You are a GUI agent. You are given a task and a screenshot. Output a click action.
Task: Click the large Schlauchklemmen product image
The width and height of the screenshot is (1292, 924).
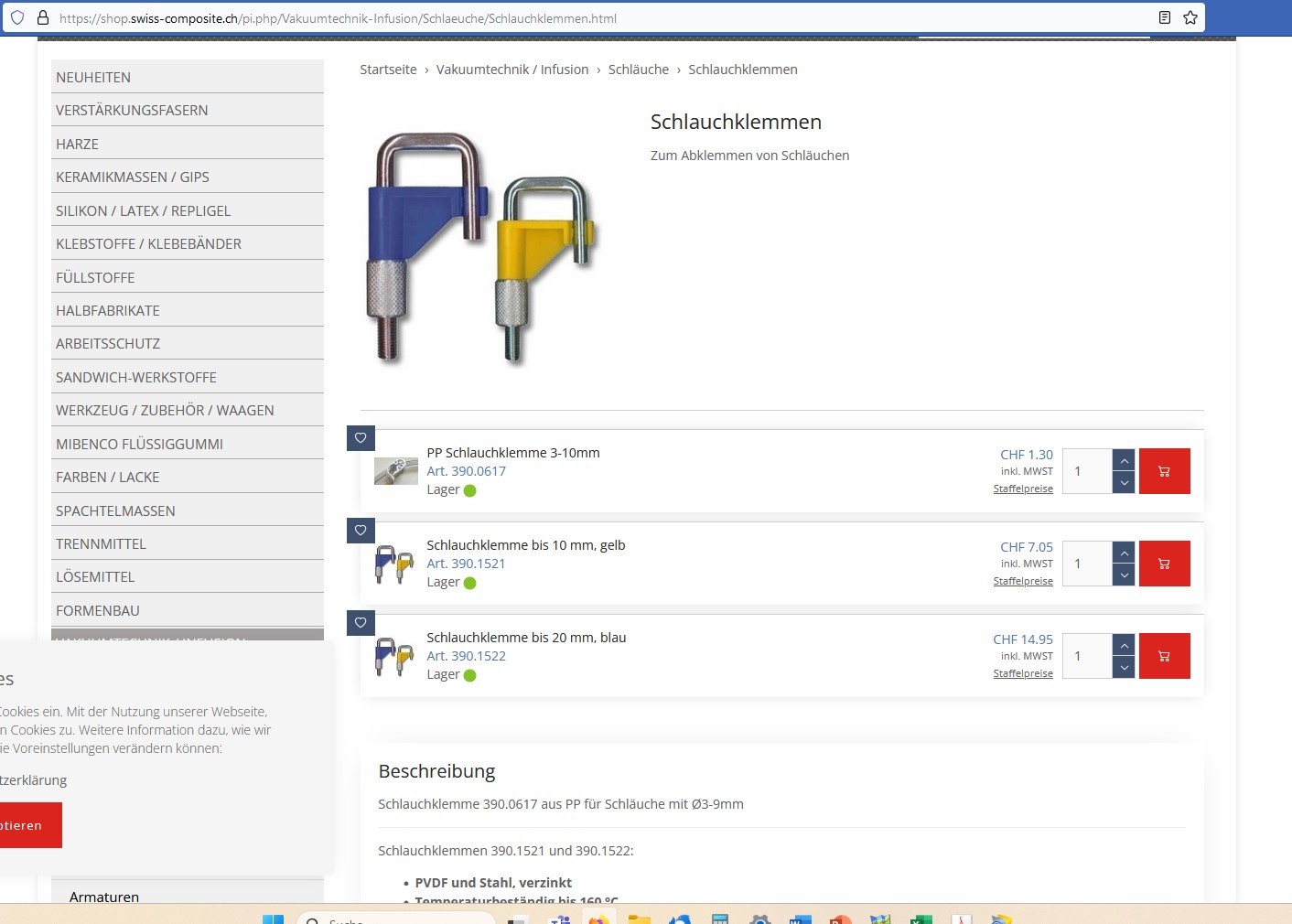(482, 249)
